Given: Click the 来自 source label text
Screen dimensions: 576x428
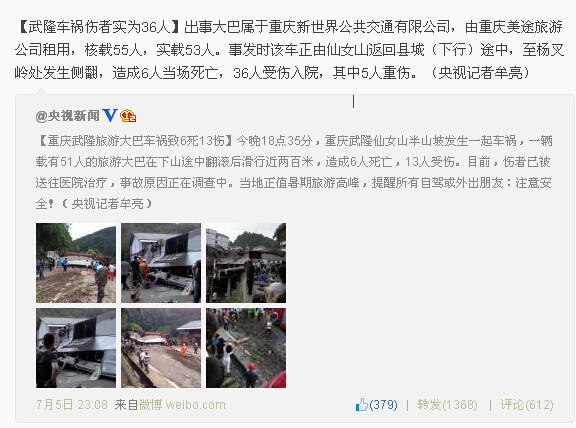Looking at the screenshot, I should (x=126, y=405).
